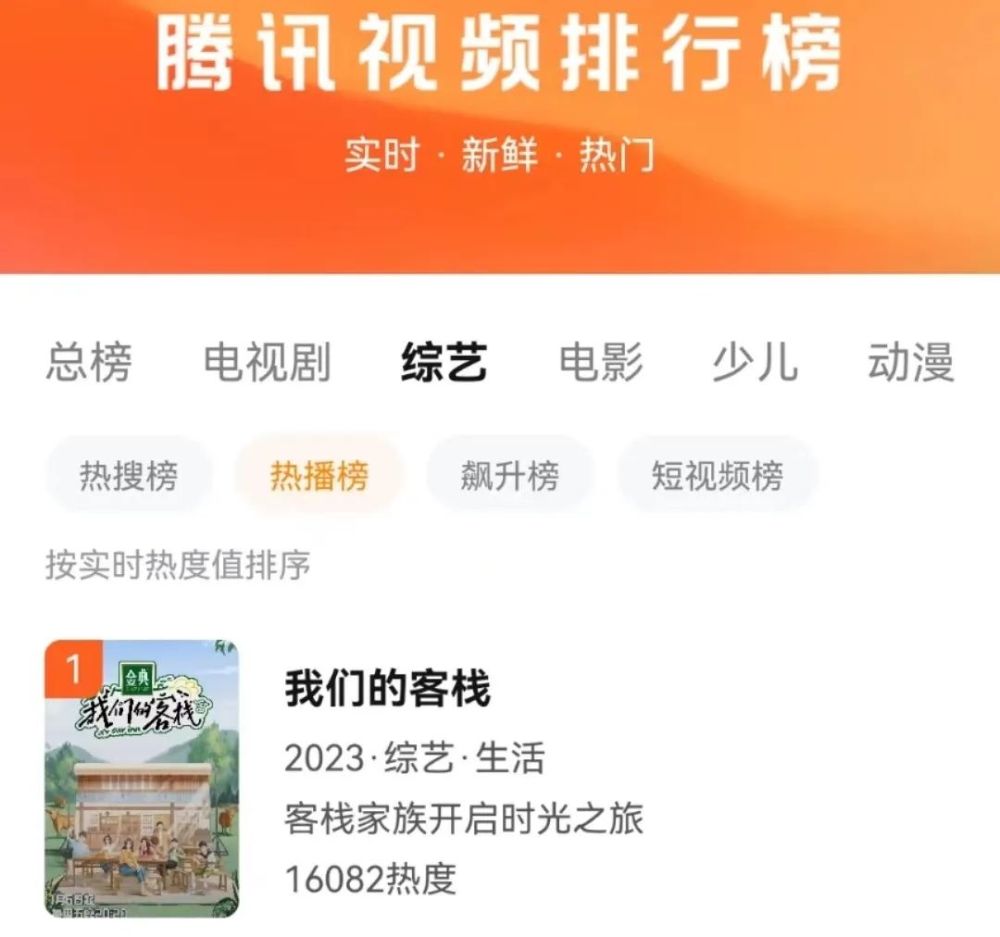This screenshot has height=937, width=1000.
Task: Click the orange rank 1 badge
Action: click(x=73, y=669)
